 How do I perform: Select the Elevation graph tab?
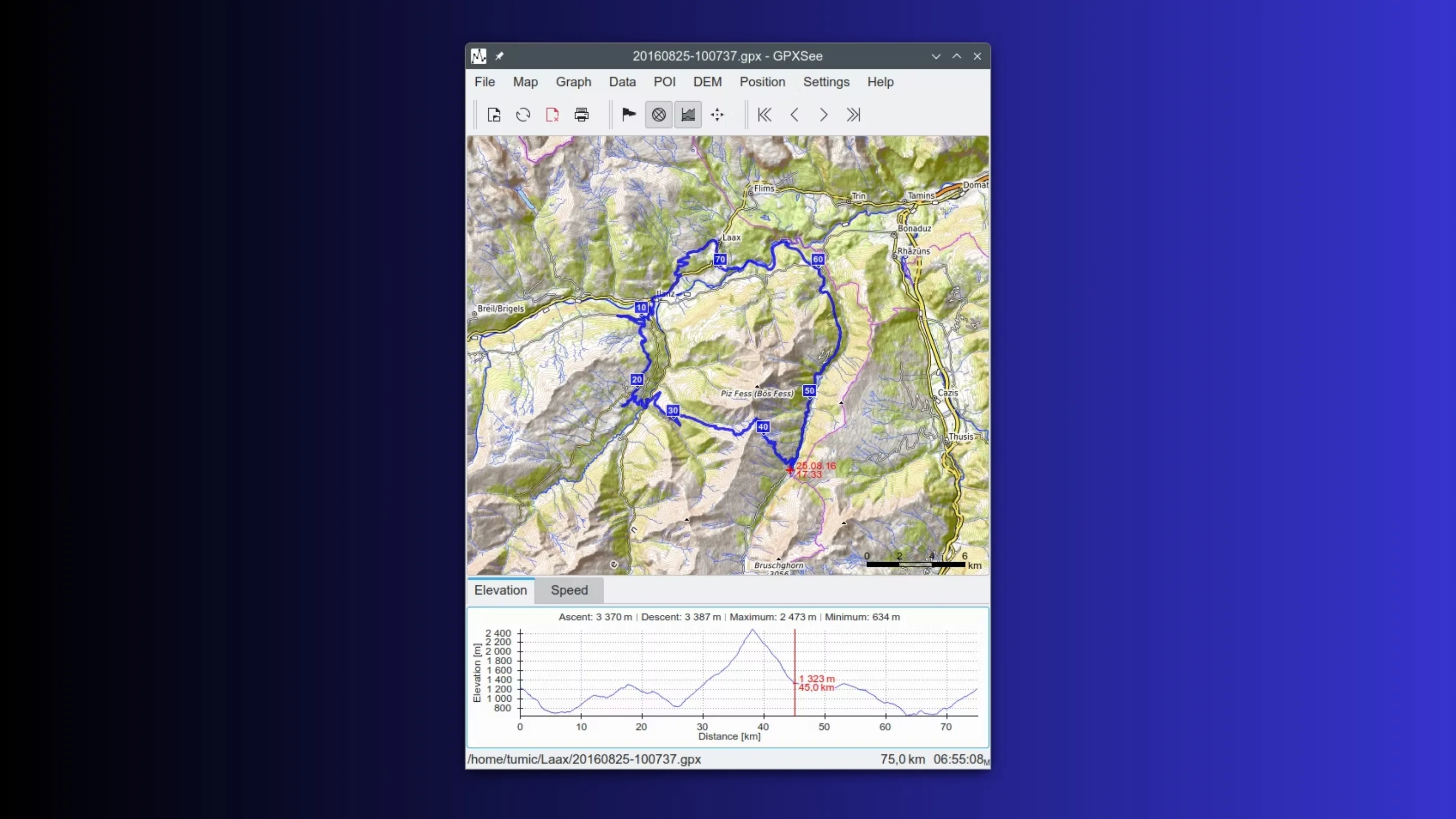[x=500, y=590]
